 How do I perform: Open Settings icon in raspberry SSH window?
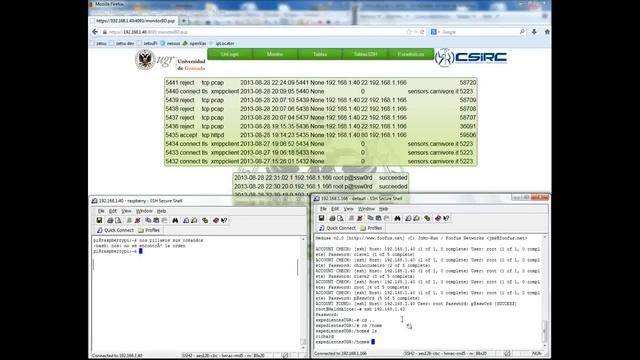(x=205, y=220)
